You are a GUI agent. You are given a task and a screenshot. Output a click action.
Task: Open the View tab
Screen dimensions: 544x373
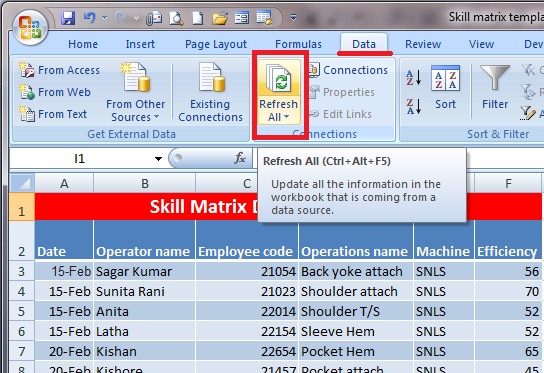coord(481,44)
